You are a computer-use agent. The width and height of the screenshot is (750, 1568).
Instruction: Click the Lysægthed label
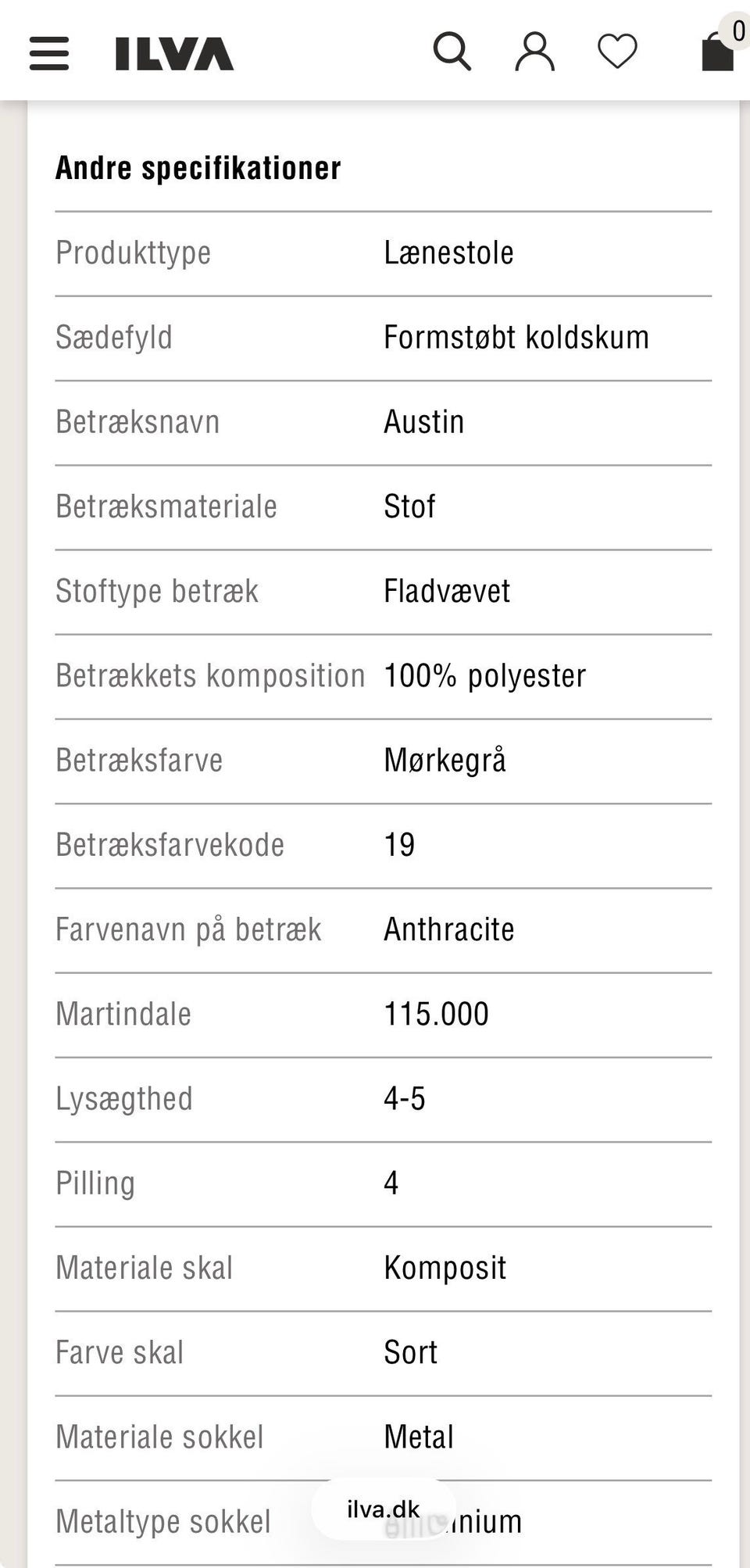(124, 1099)
